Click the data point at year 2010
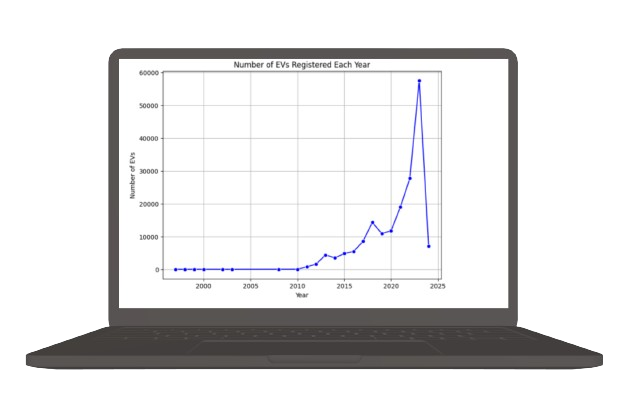 point(298,269)
